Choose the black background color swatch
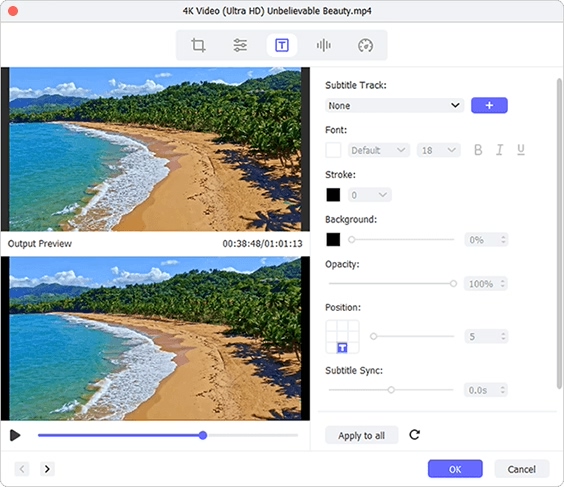 [x=333, y=240]
